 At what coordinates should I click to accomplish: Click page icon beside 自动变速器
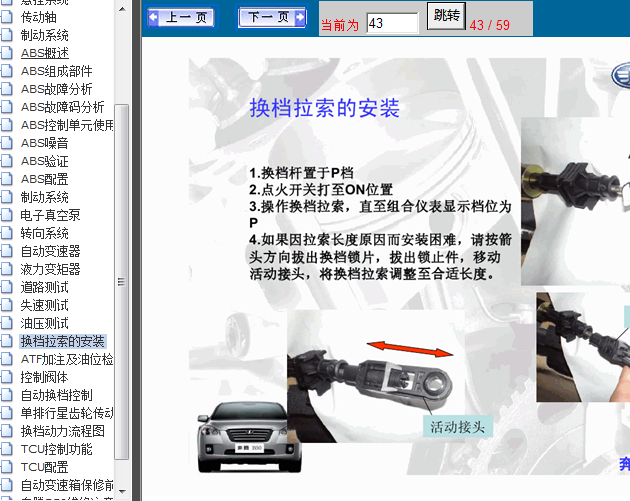click(6, 251)
